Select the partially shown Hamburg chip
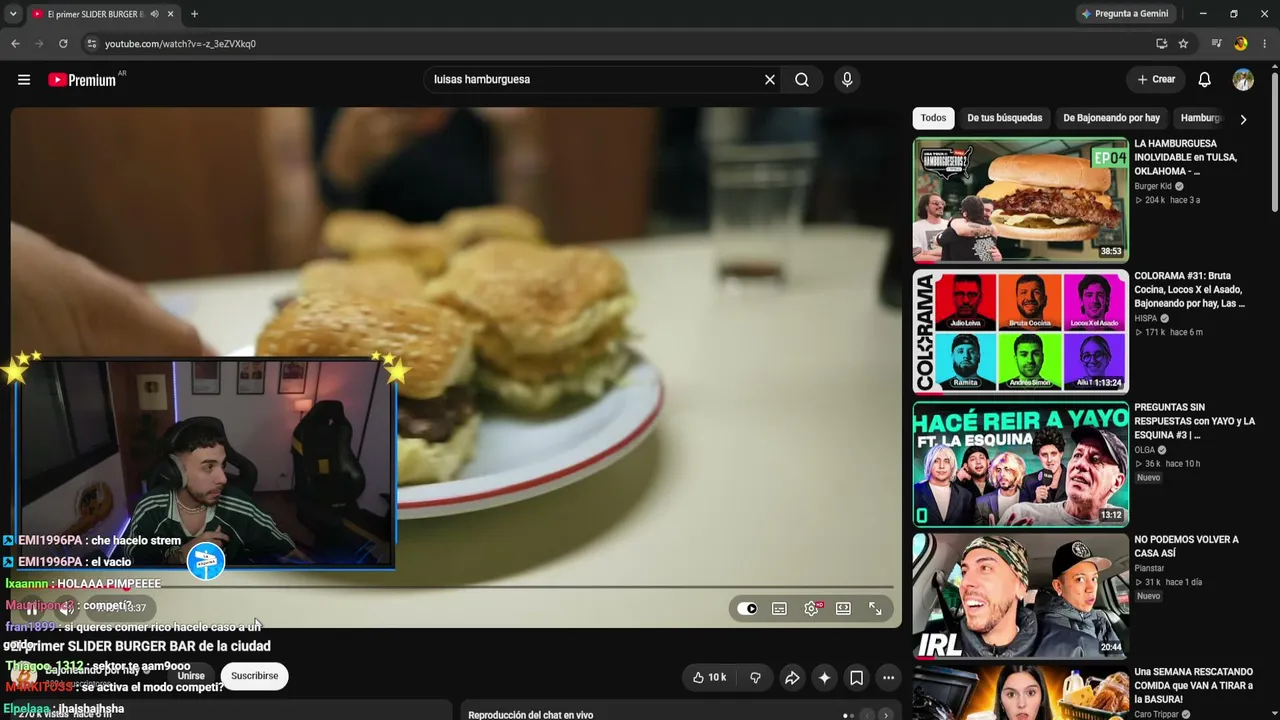 point(1200,118)
